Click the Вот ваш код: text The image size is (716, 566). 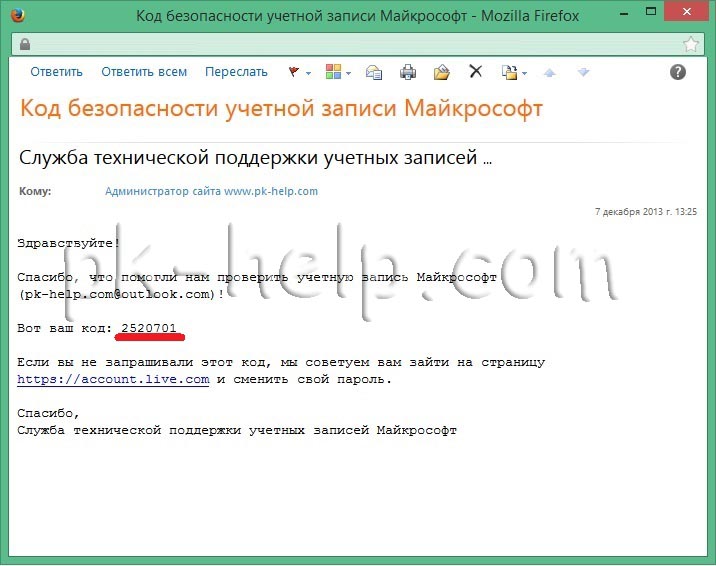(x=64, y=328)
